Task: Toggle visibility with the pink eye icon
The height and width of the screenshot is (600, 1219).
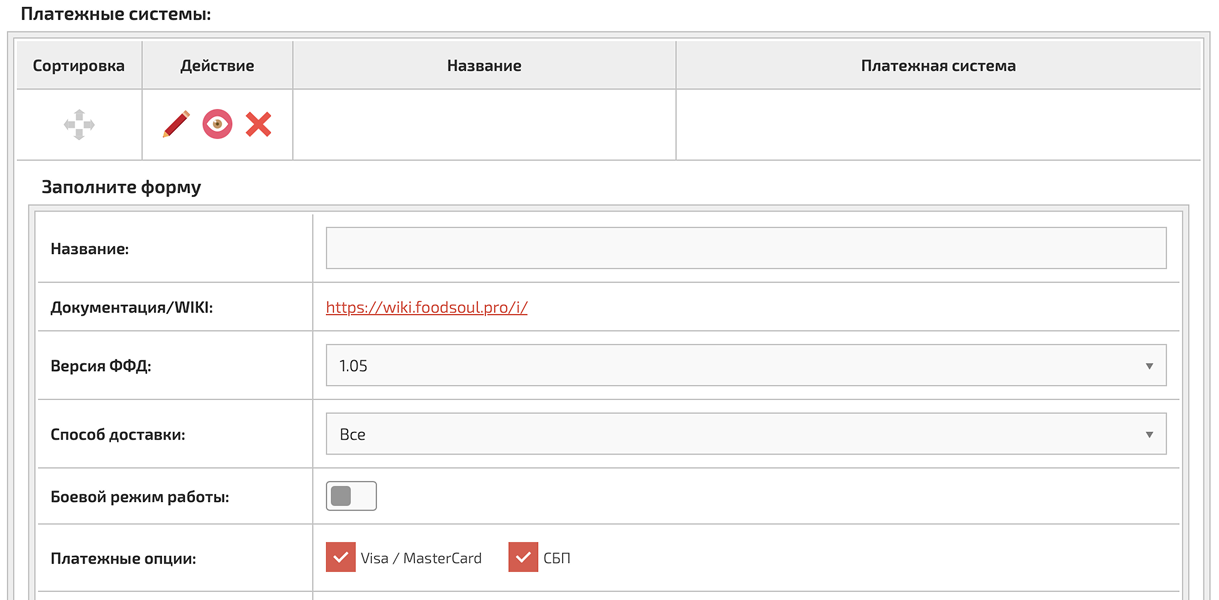Action: (x=217, y=125)
